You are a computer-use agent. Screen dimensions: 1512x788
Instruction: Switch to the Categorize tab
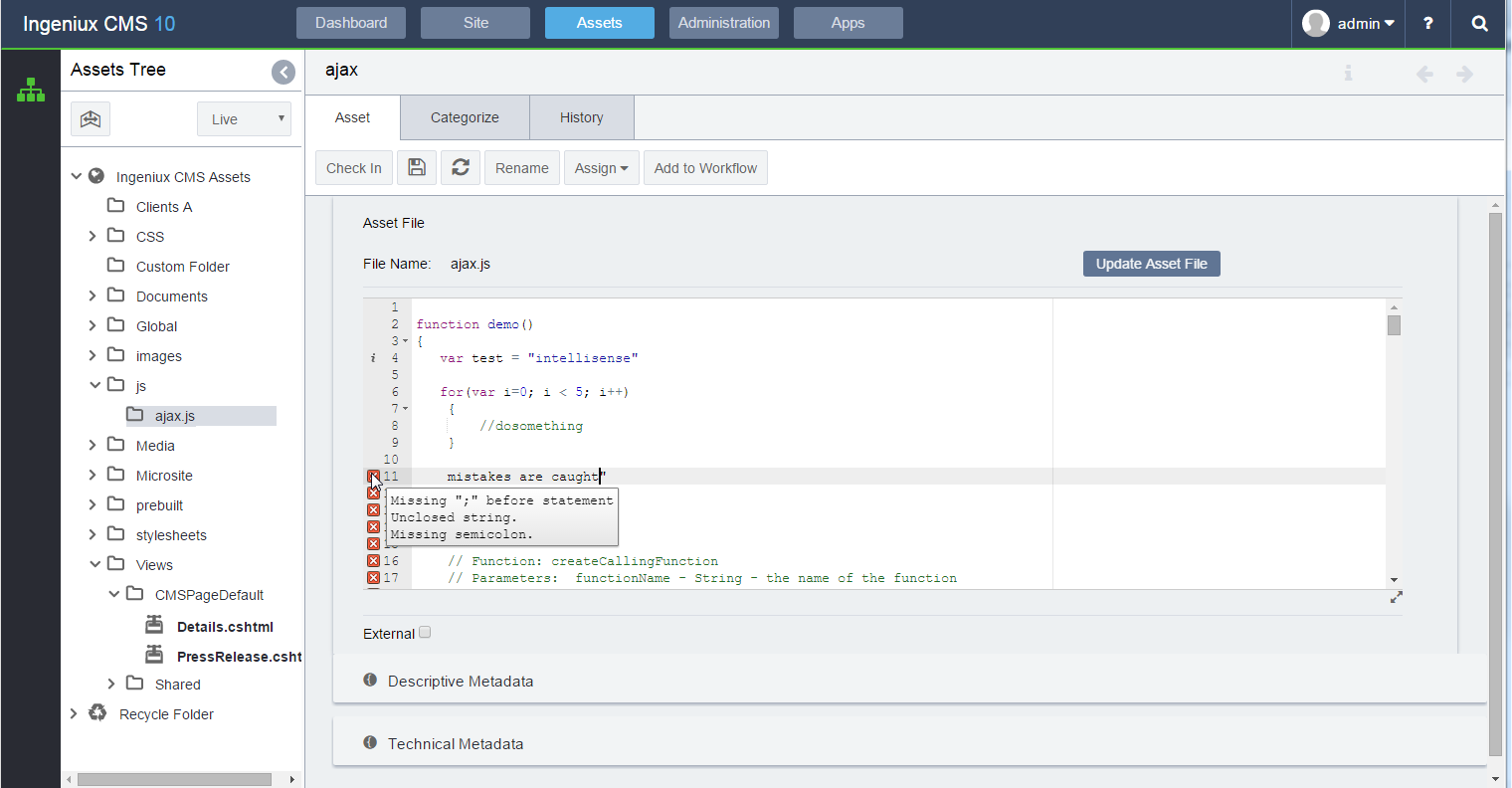click(x=465, y=117)
